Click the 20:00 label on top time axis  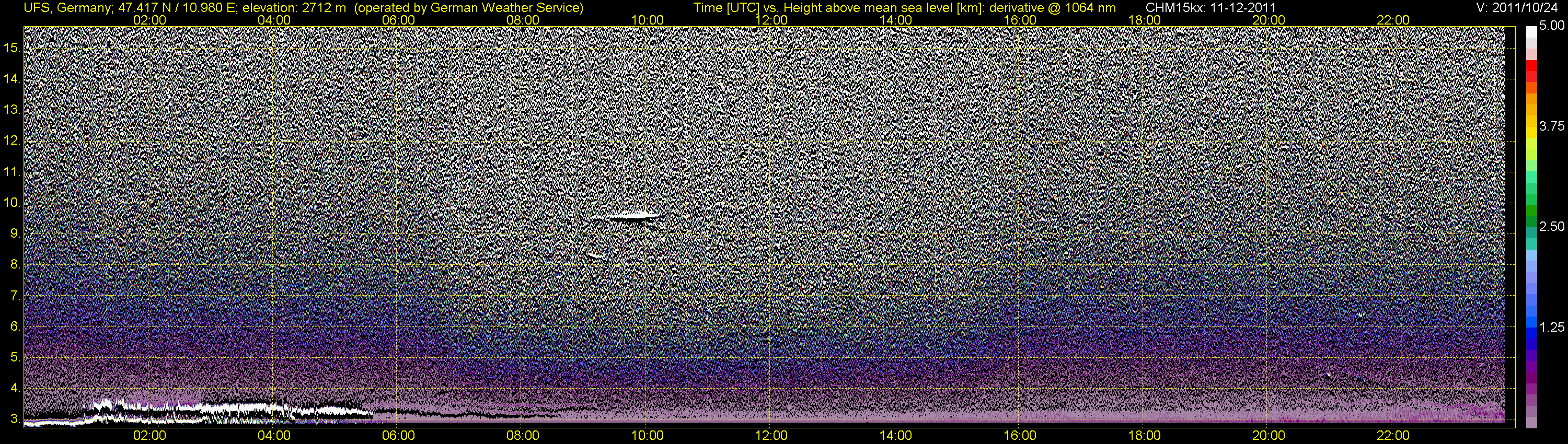click(1269, 20)
